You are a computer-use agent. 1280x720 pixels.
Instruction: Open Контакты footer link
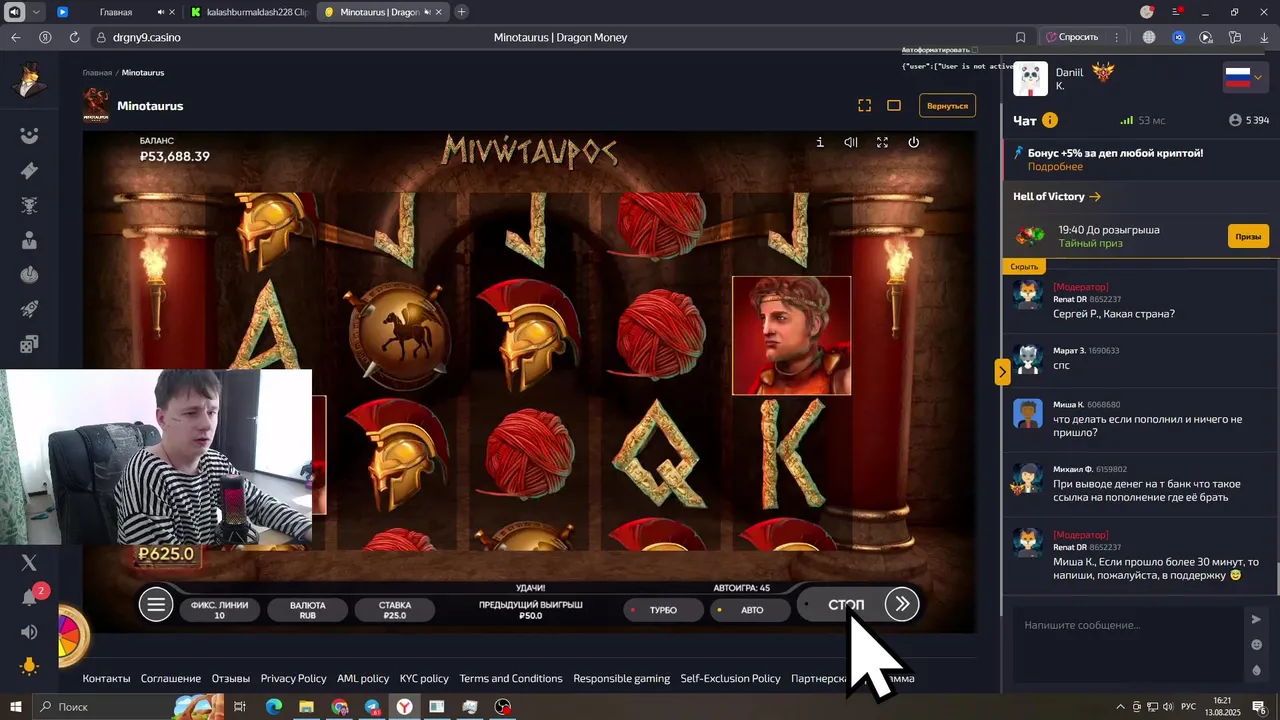[106, 678]
